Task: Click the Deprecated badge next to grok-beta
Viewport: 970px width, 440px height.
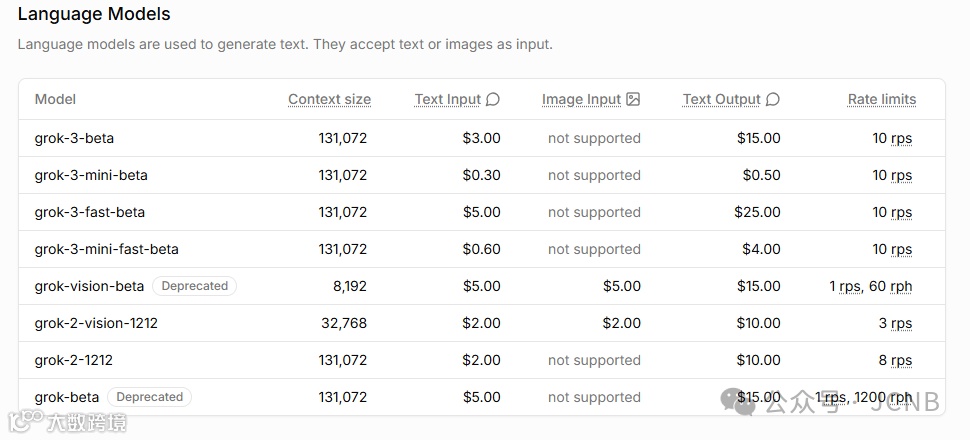Action: 149,397
